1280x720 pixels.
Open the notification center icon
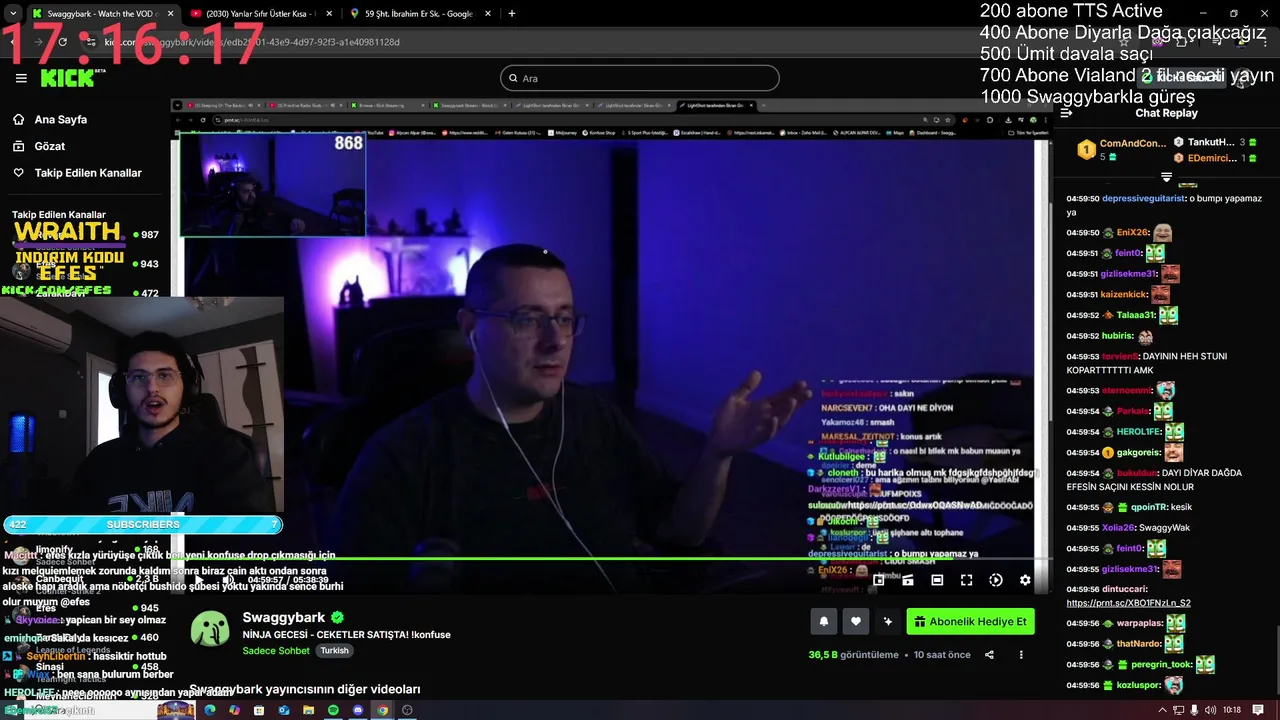[x=1256, y=710]
